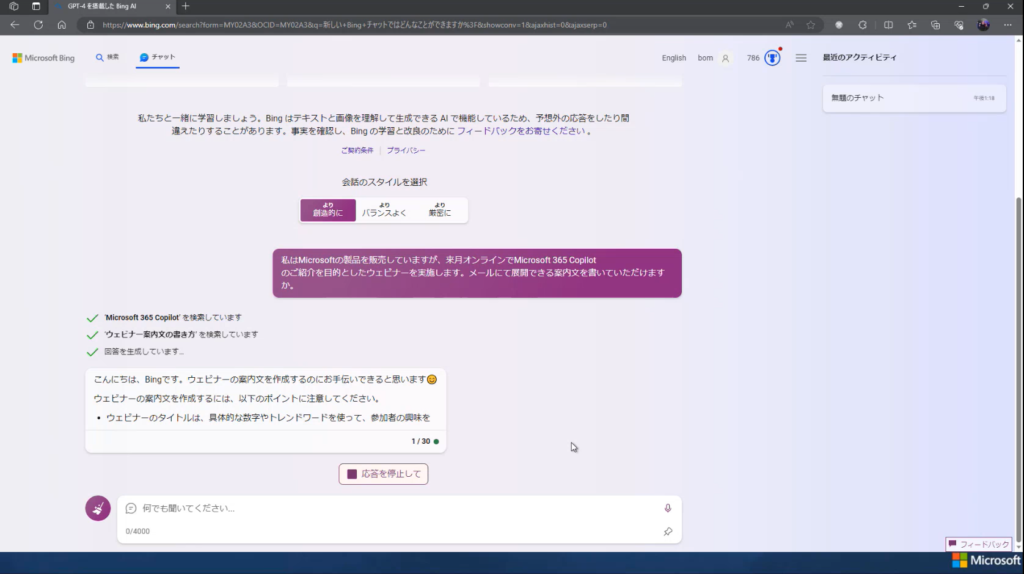Click the 回答を生成しています status line
The width and height of the screenshot is (1024, 574).
144,351
